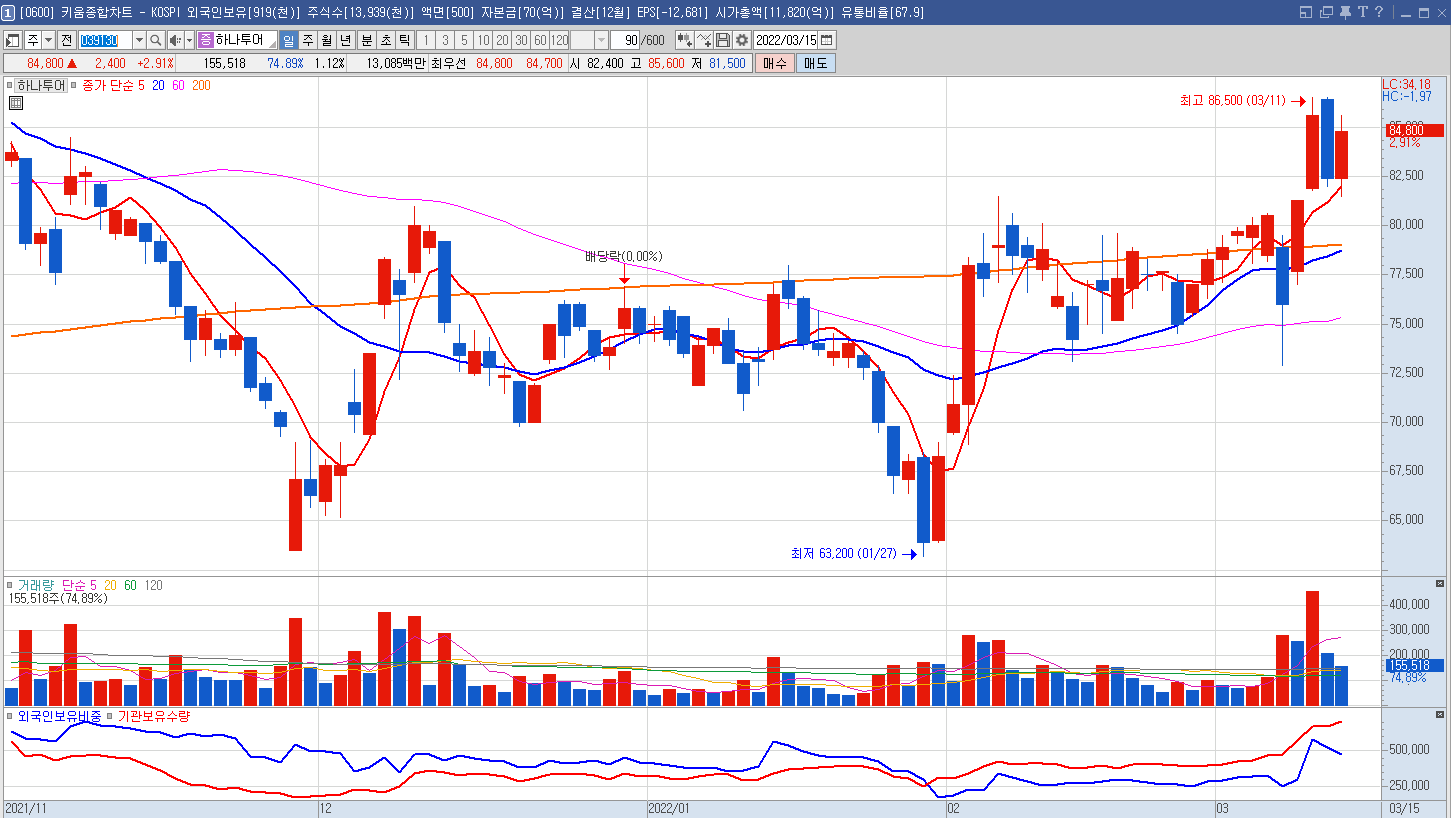The width and height of the screenshot is (1451, 818).
Task: Click the duplicate window icon in title bar
Action: pos(1326,12)
